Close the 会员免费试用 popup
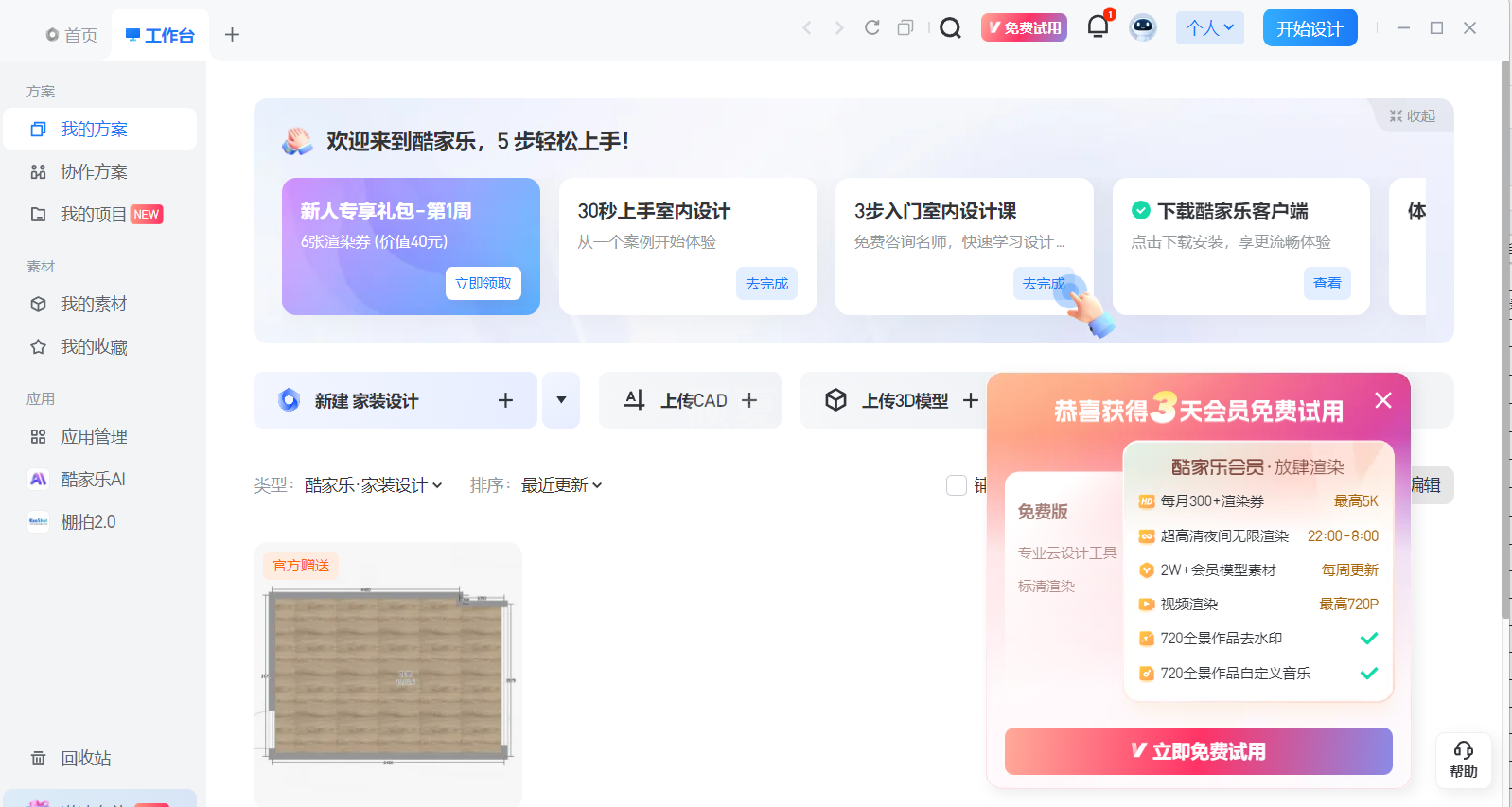Image resolution: width=1512 pixels, height=807 pixels. pos(1383,400)
